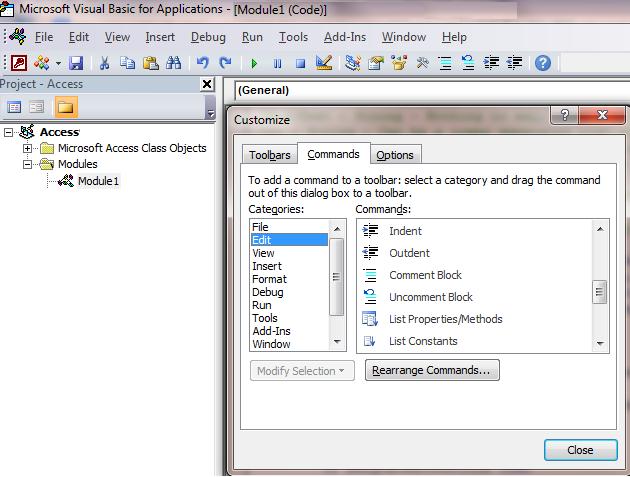The width and height of the screenshot is (630, 477).
Task: Click the View Microsoft Access toolbar icon
Action: 19,63
